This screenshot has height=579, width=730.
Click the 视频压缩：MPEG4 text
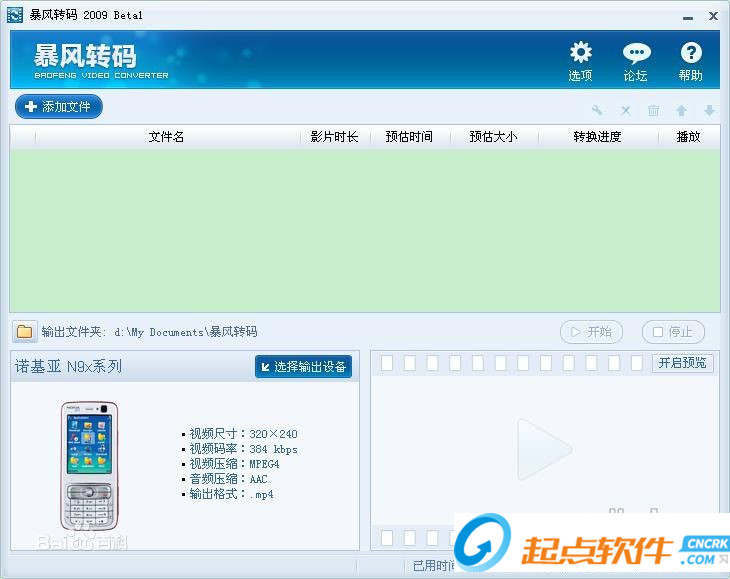[234, 464]
